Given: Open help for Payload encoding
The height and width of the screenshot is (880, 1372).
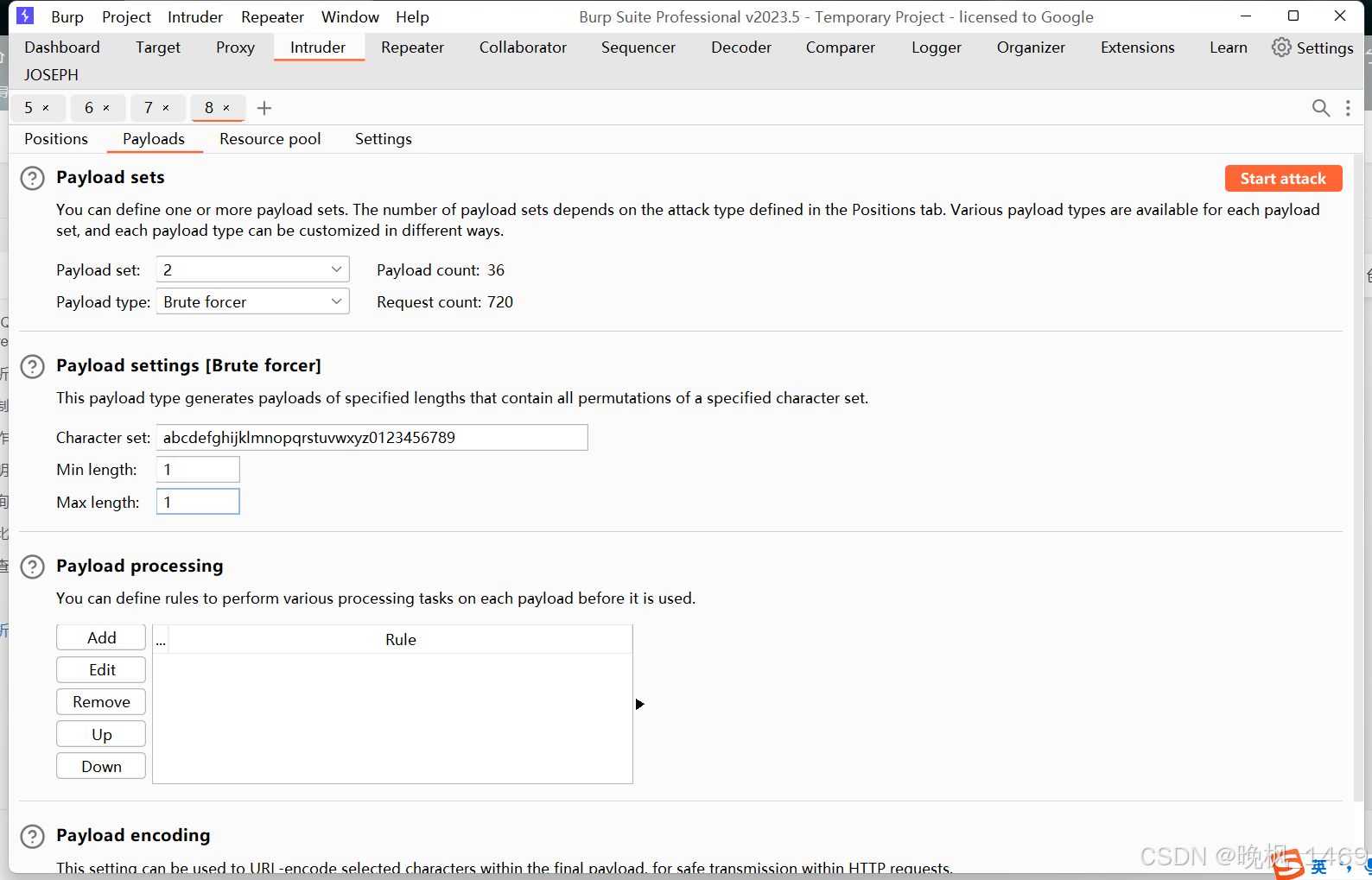Looking at the screenshot, I should [32, 836].
